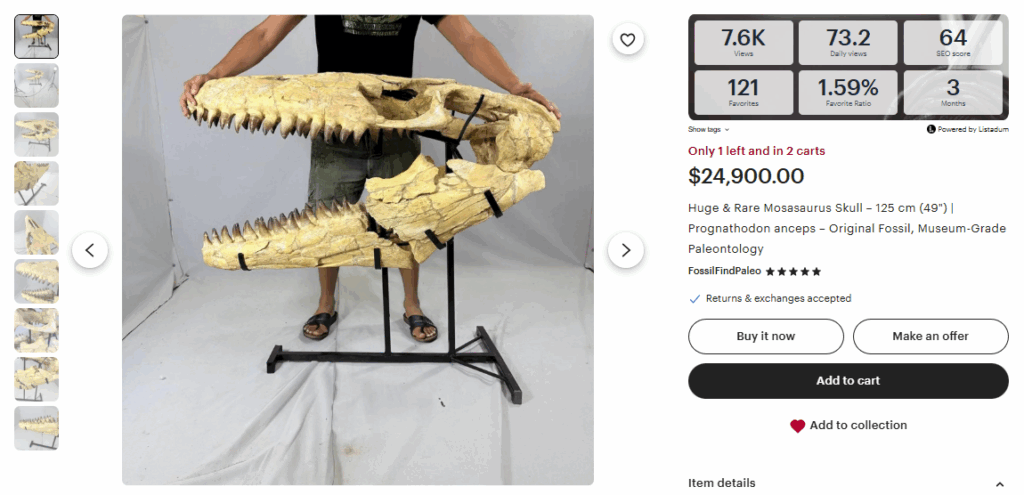Select the first skull thumbnail
Image resolution: width=1024 pixels, height=495 pixels.
(x=36, y=36)
